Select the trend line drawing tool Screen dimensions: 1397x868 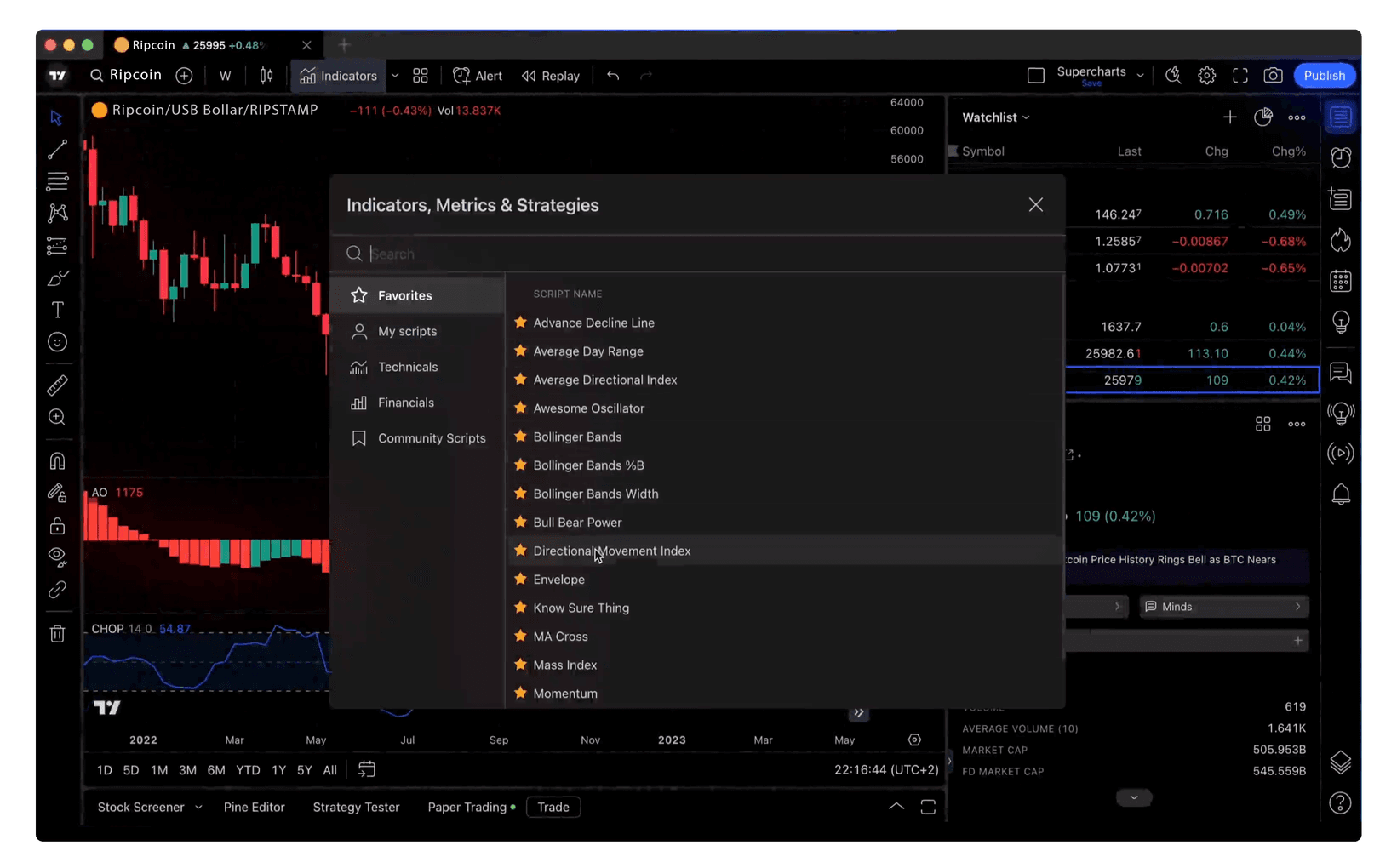tap(57, 149)
